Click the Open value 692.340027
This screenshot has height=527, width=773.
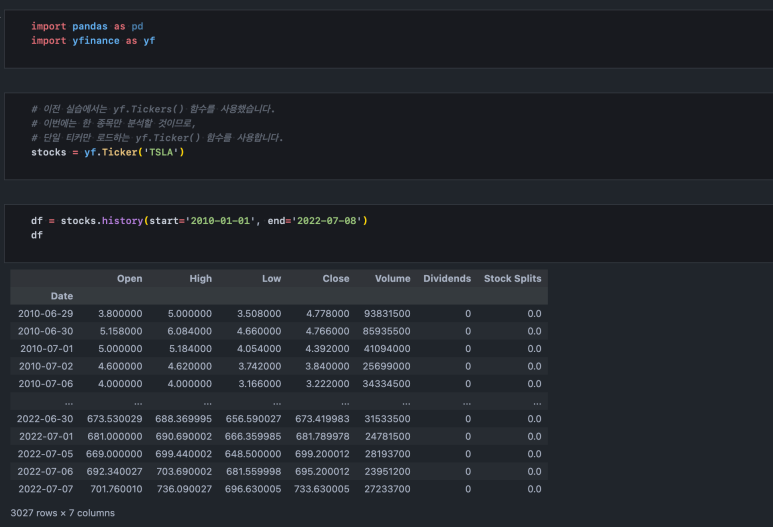[x=114, y=471]
